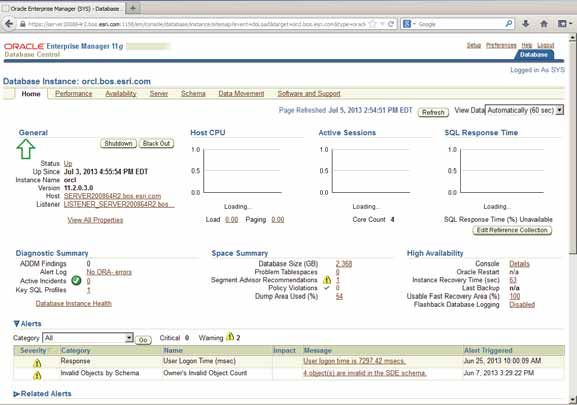Open Software and Support tab
The width and height of the screenshot is (577, 405).
(309, 93)
